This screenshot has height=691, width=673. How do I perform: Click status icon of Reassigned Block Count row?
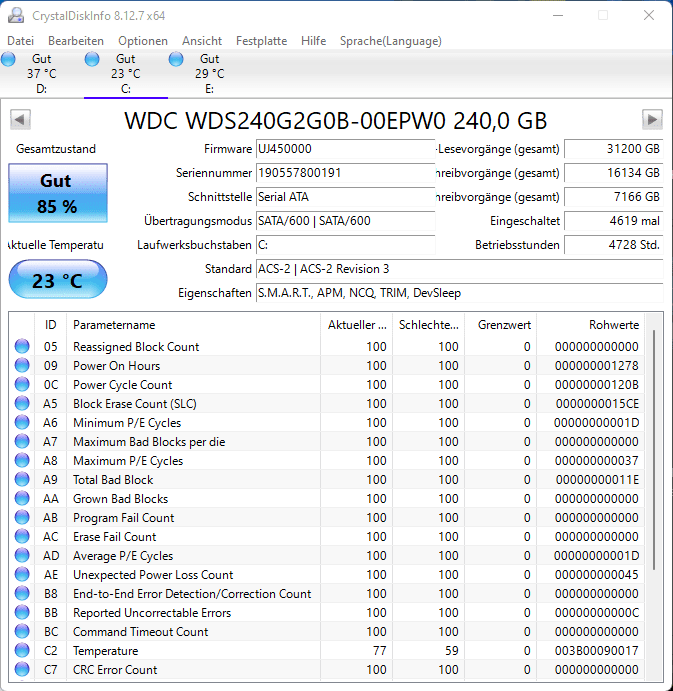(x=22, y=346)
